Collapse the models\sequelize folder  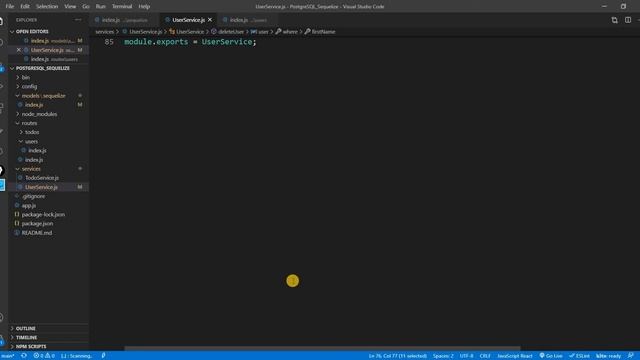point(48,96)
